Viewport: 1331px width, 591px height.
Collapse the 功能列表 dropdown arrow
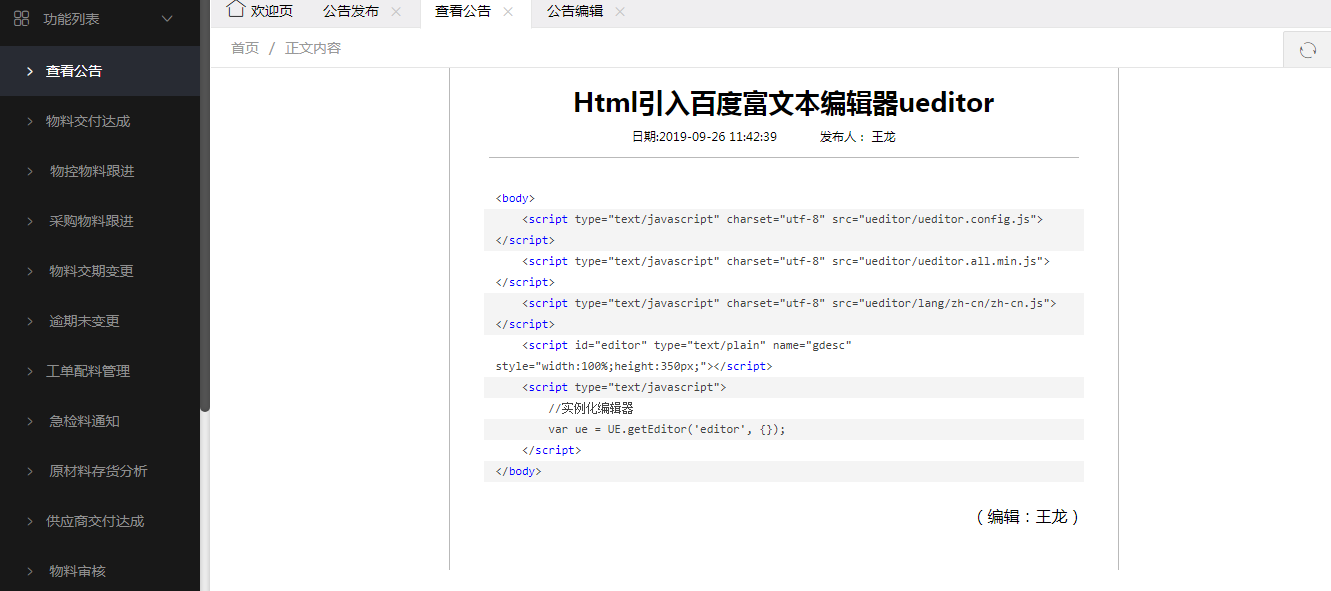coord(167,19)
